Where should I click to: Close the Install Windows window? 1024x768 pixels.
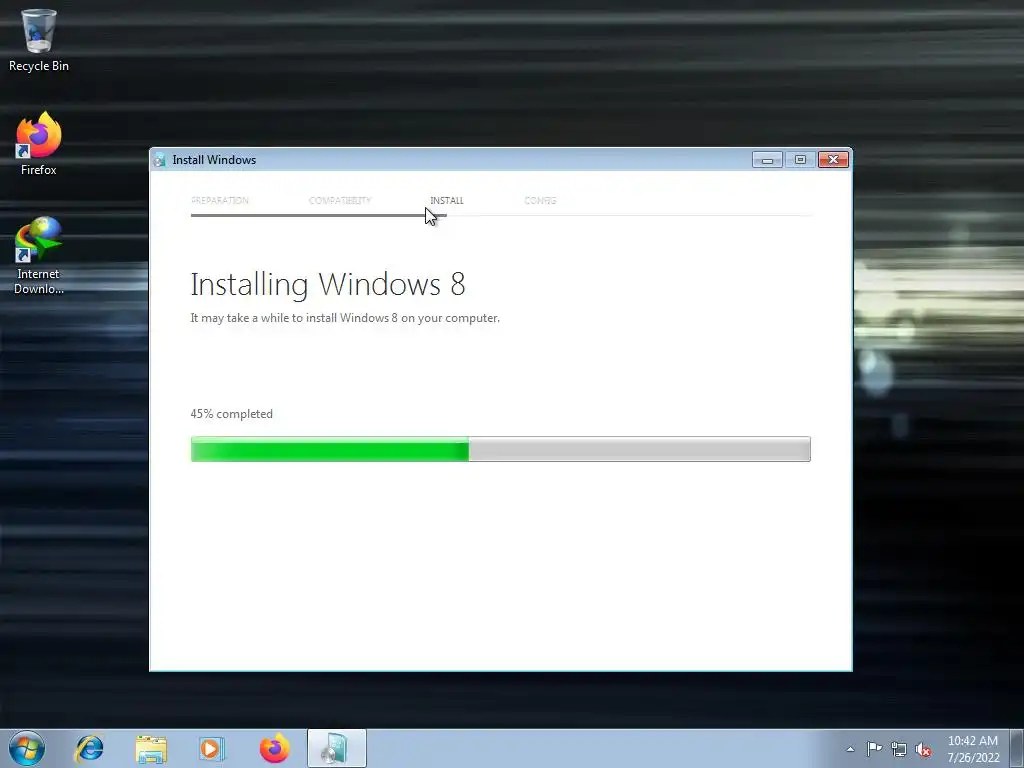[x=833, y=159]
